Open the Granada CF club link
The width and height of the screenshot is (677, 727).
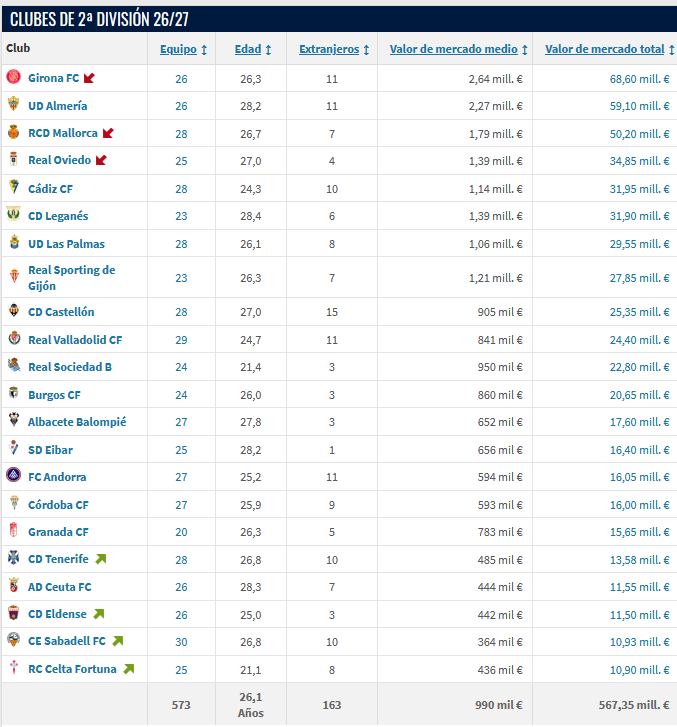coord(58,532)
